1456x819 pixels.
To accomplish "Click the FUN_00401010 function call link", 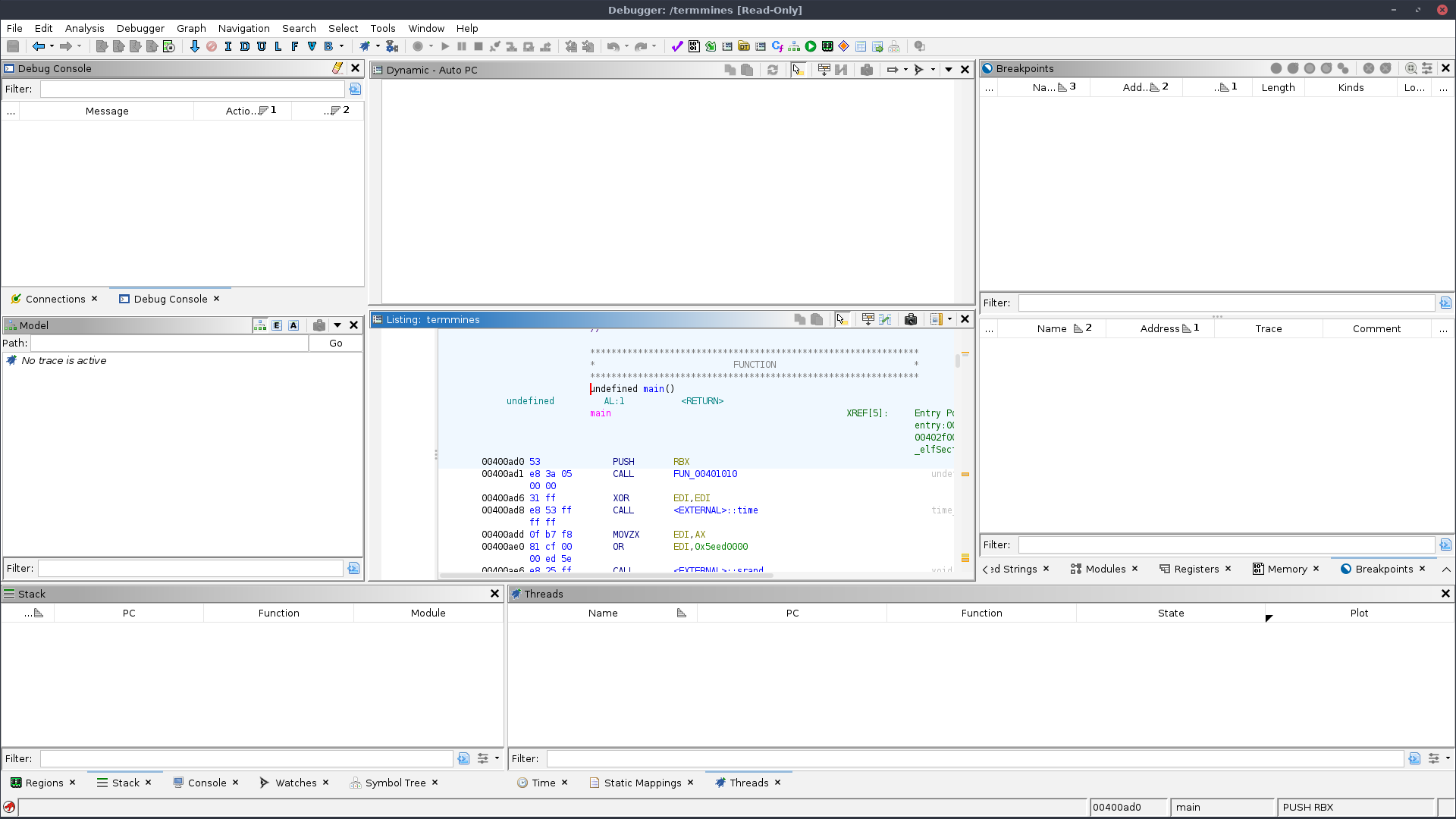I will click(705, 474).
